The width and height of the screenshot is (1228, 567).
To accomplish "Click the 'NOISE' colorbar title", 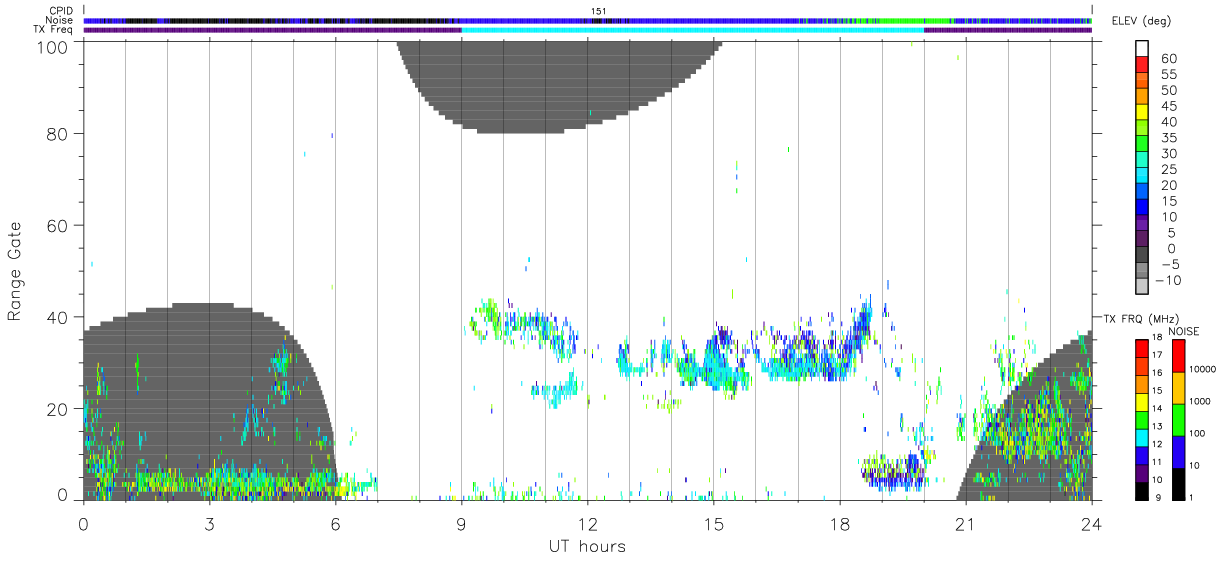I will (1185, 330).
